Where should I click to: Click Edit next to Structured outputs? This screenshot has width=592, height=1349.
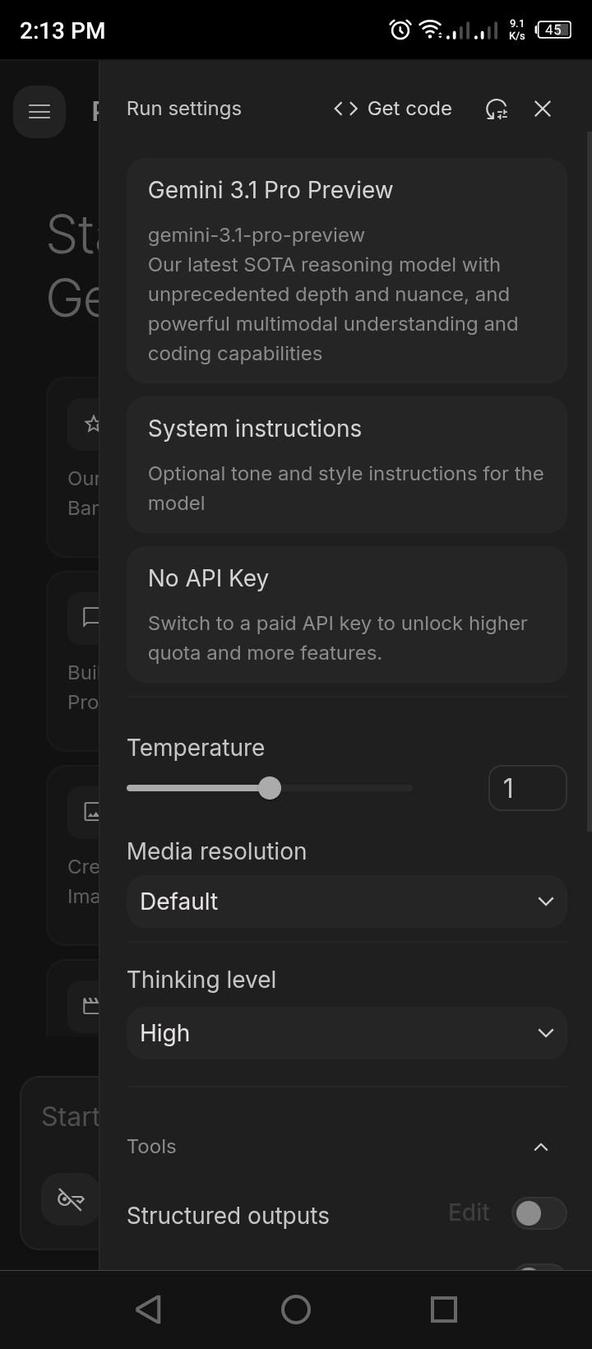coord(468,1212)
